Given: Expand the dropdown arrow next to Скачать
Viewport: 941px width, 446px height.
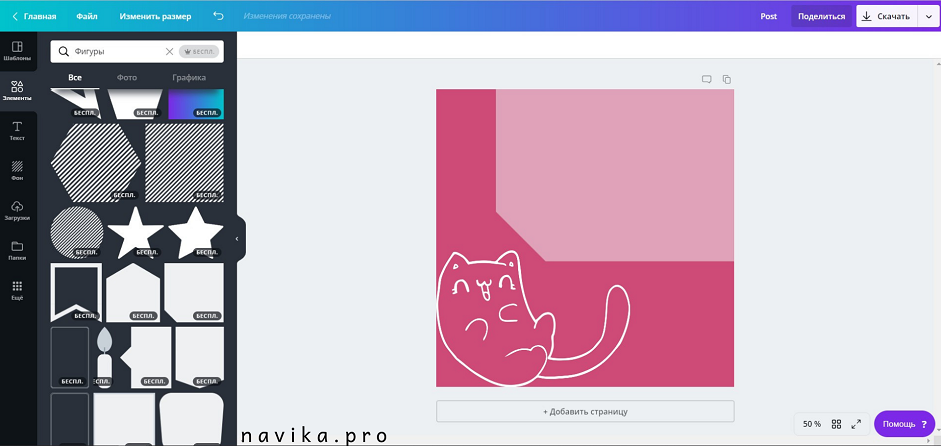Looking at the screenshot, I should click(x=927, y=16).
